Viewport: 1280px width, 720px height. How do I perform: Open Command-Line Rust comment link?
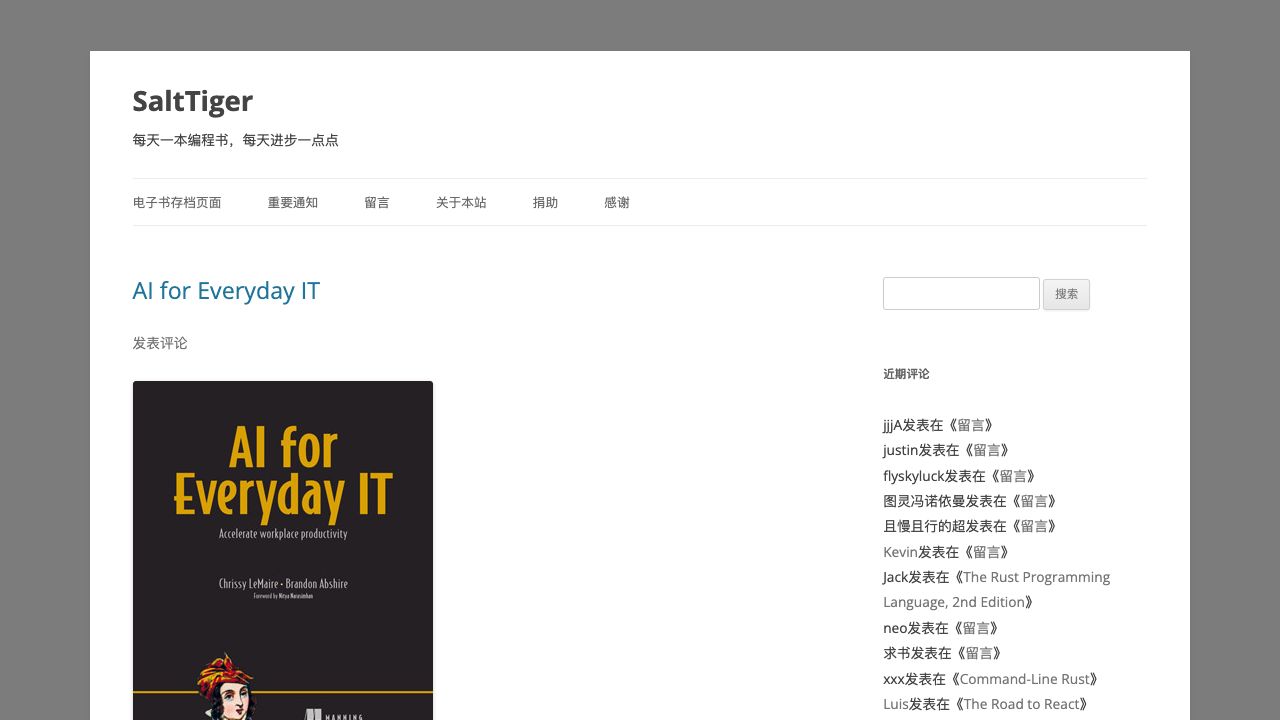[1028, 679]
